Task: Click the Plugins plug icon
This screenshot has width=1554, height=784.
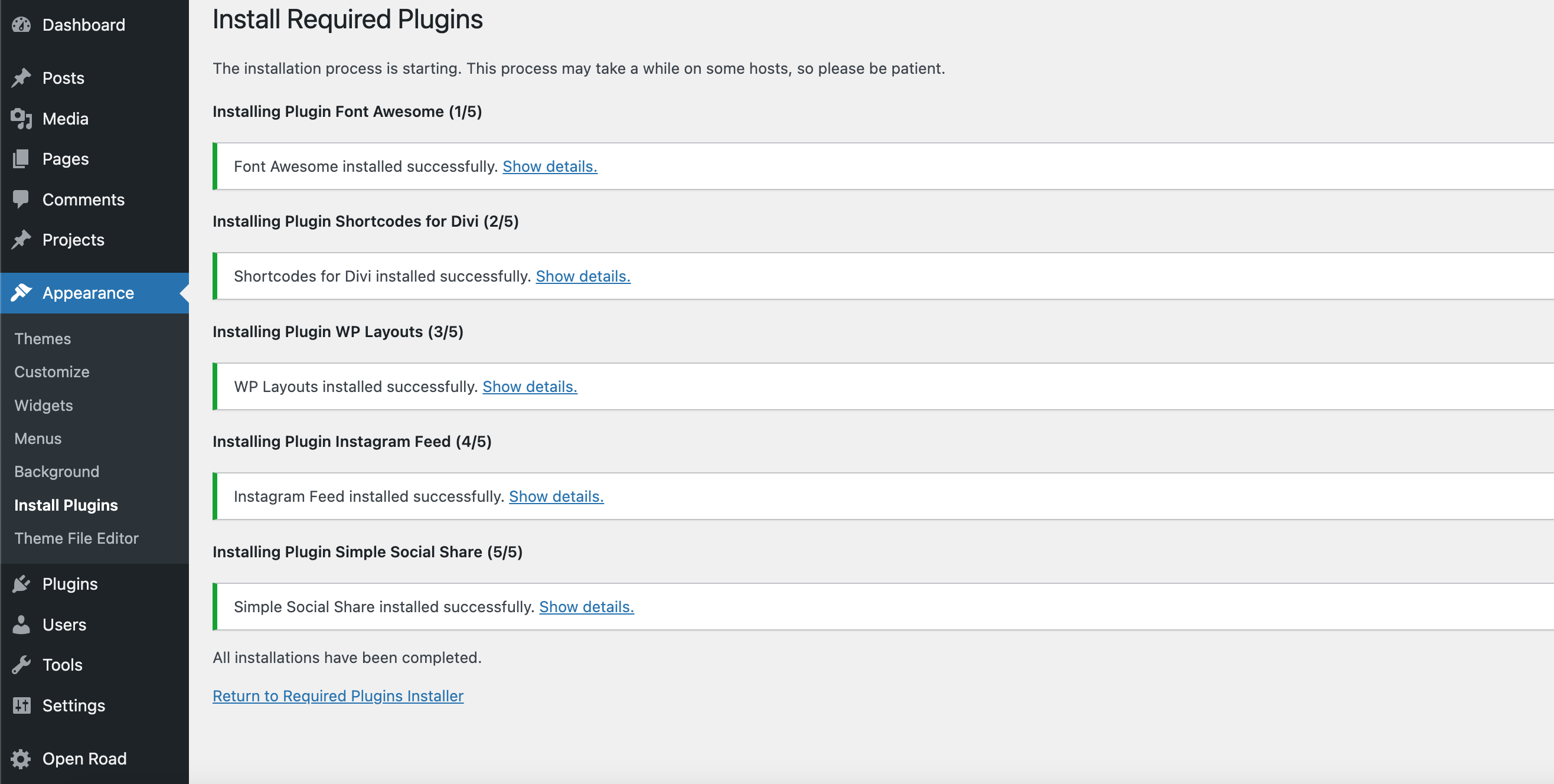Action: (21, 584)
